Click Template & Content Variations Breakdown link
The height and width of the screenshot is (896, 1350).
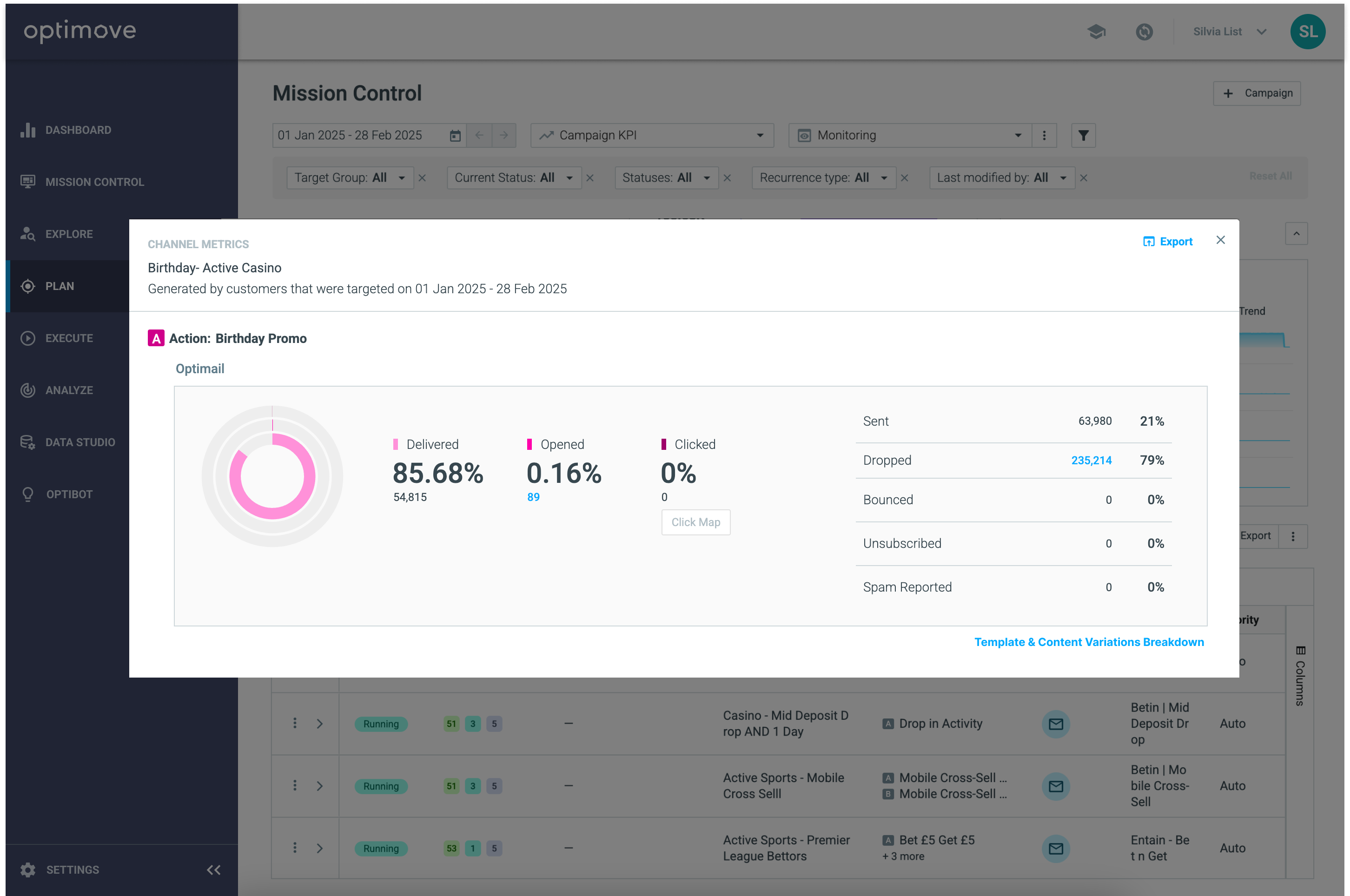[x=1088, y=642]
